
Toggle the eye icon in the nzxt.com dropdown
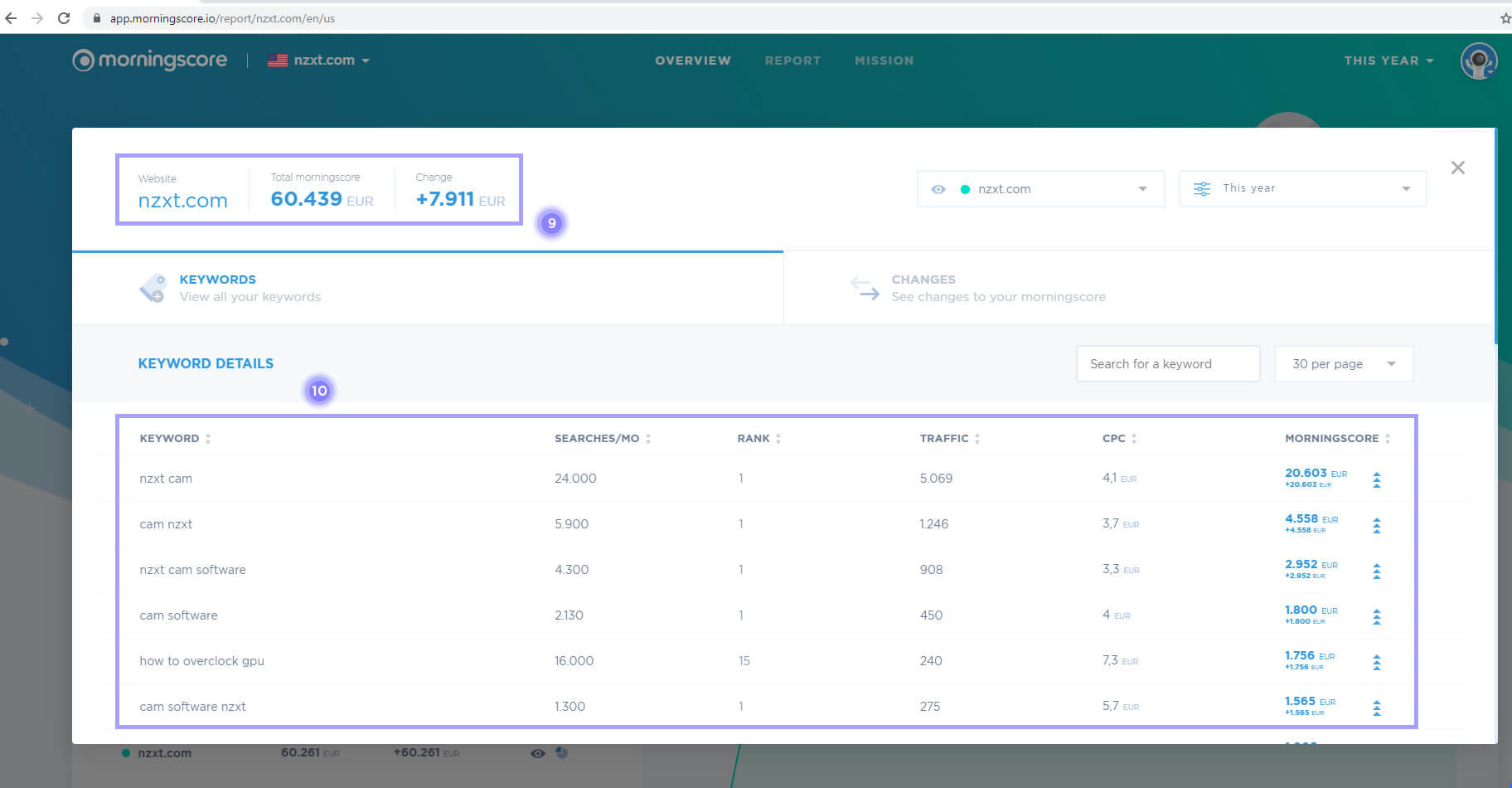pos(938,189)
